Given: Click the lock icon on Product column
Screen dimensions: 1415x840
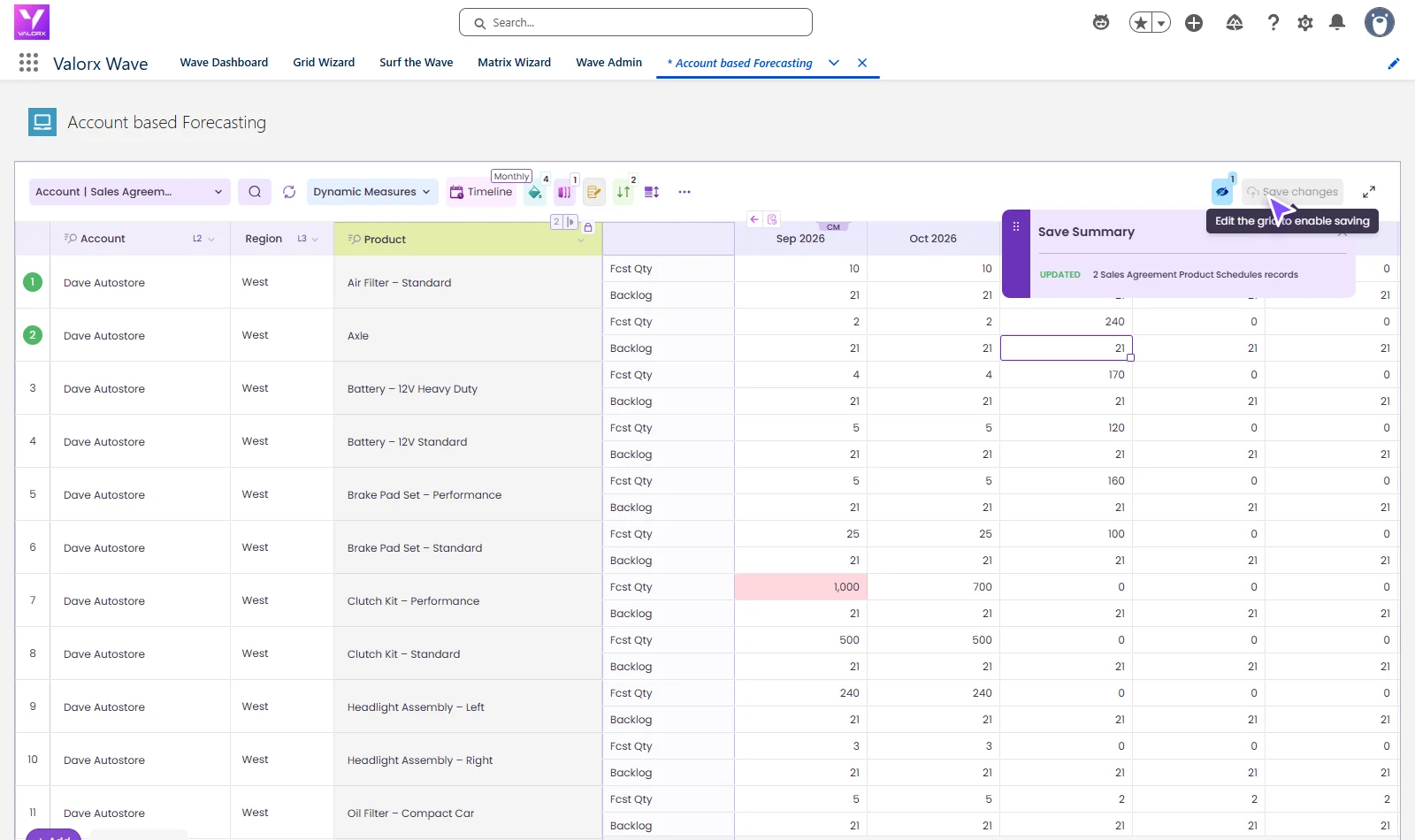Looking at the screenshot, I should tap(588, 227).
